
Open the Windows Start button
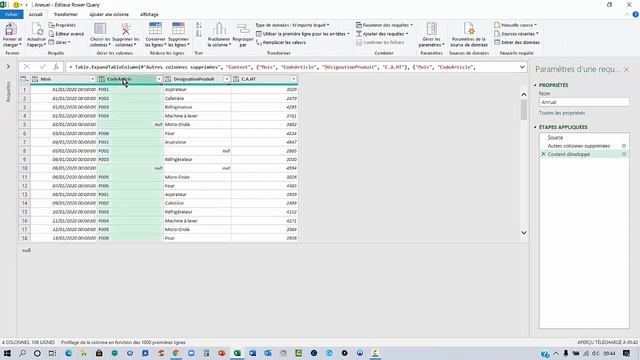pos(7,353)
